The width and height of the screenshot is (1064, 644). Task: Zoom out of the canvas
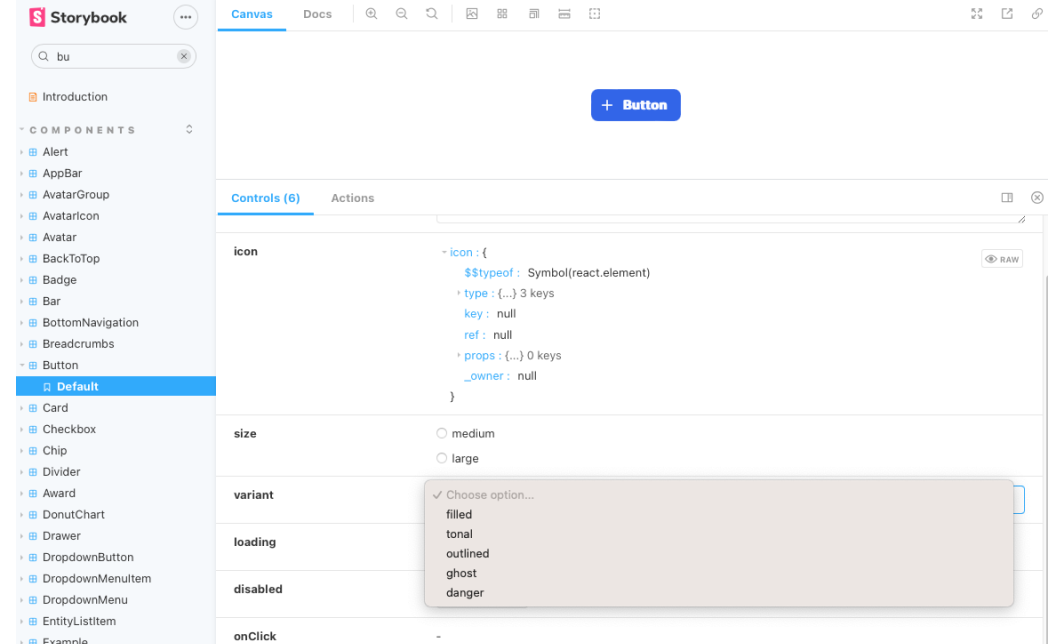pos(401,14)
